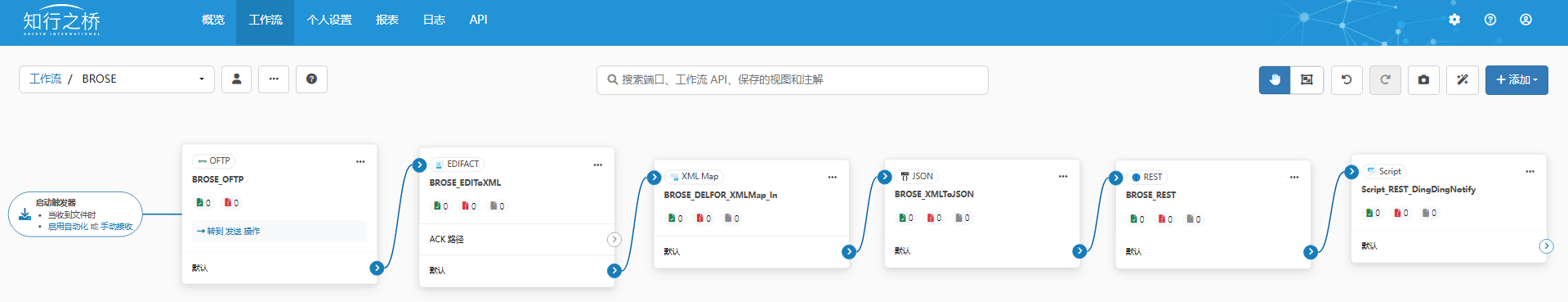
Task: Click the camera snapshot button
Action: point(1423,80)
